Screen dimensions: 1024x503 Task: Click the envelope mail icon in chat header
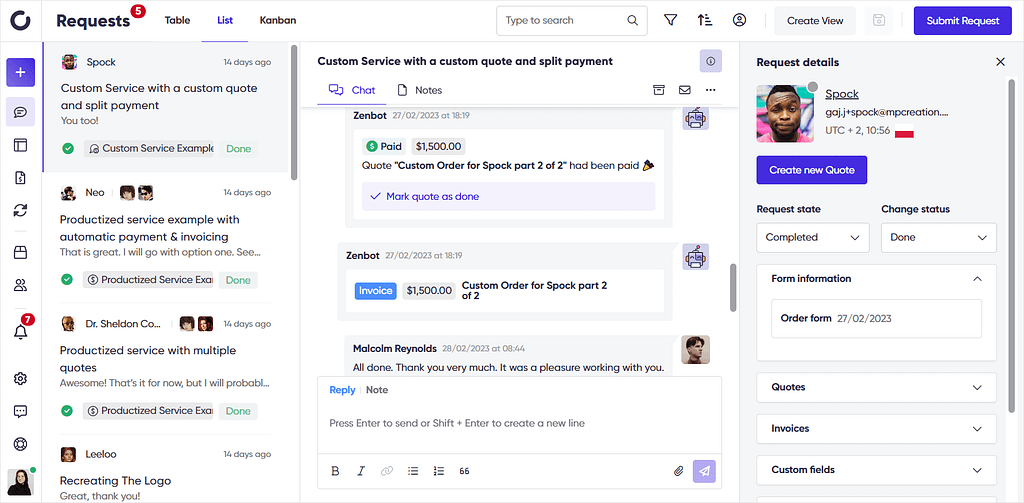pos(684,90)
